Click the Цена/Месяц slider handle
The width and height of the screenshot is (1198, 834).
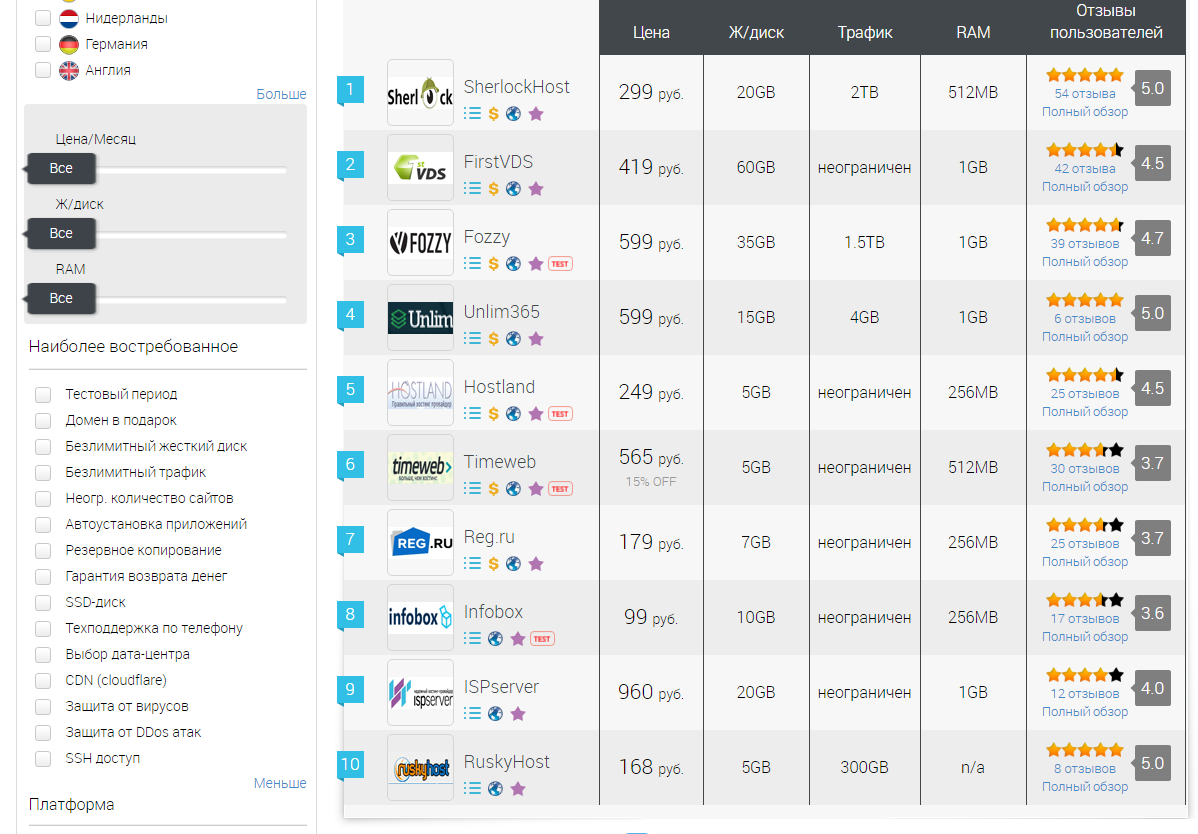tap(61, 168)
